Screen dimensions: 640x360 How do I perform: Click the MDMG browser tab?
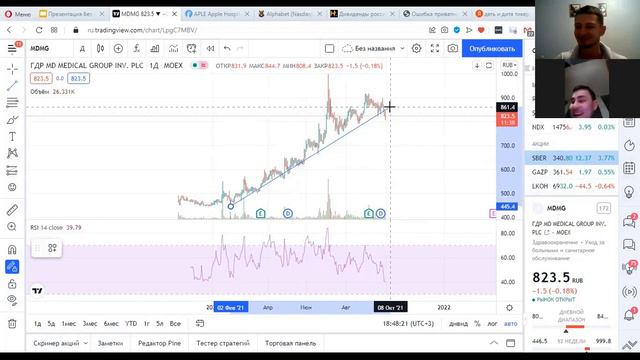pos(145,14)
